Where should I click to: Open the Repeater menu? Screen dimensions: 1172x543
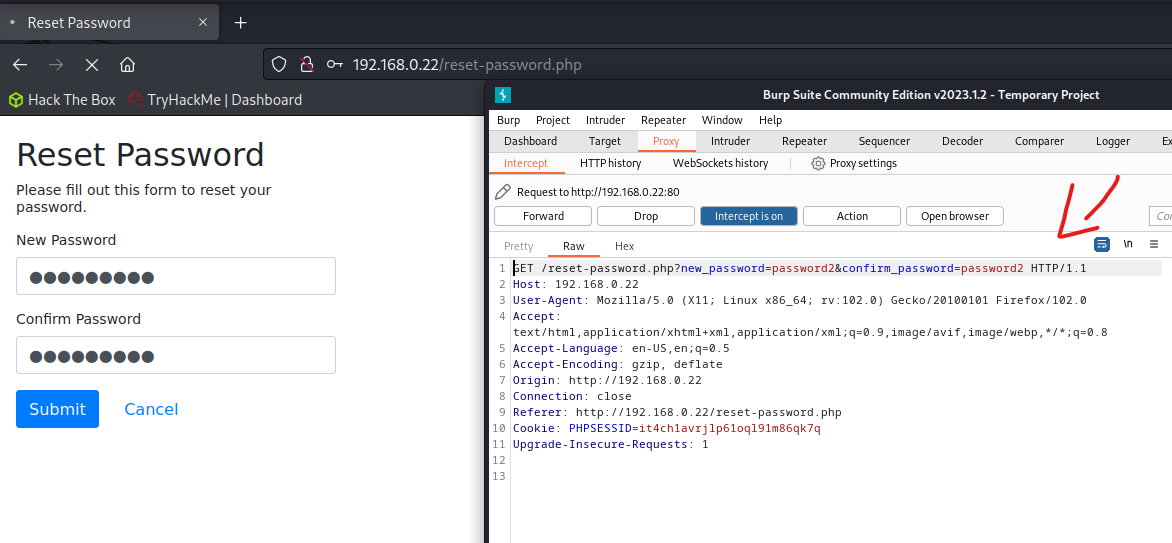tap(663, 120)
